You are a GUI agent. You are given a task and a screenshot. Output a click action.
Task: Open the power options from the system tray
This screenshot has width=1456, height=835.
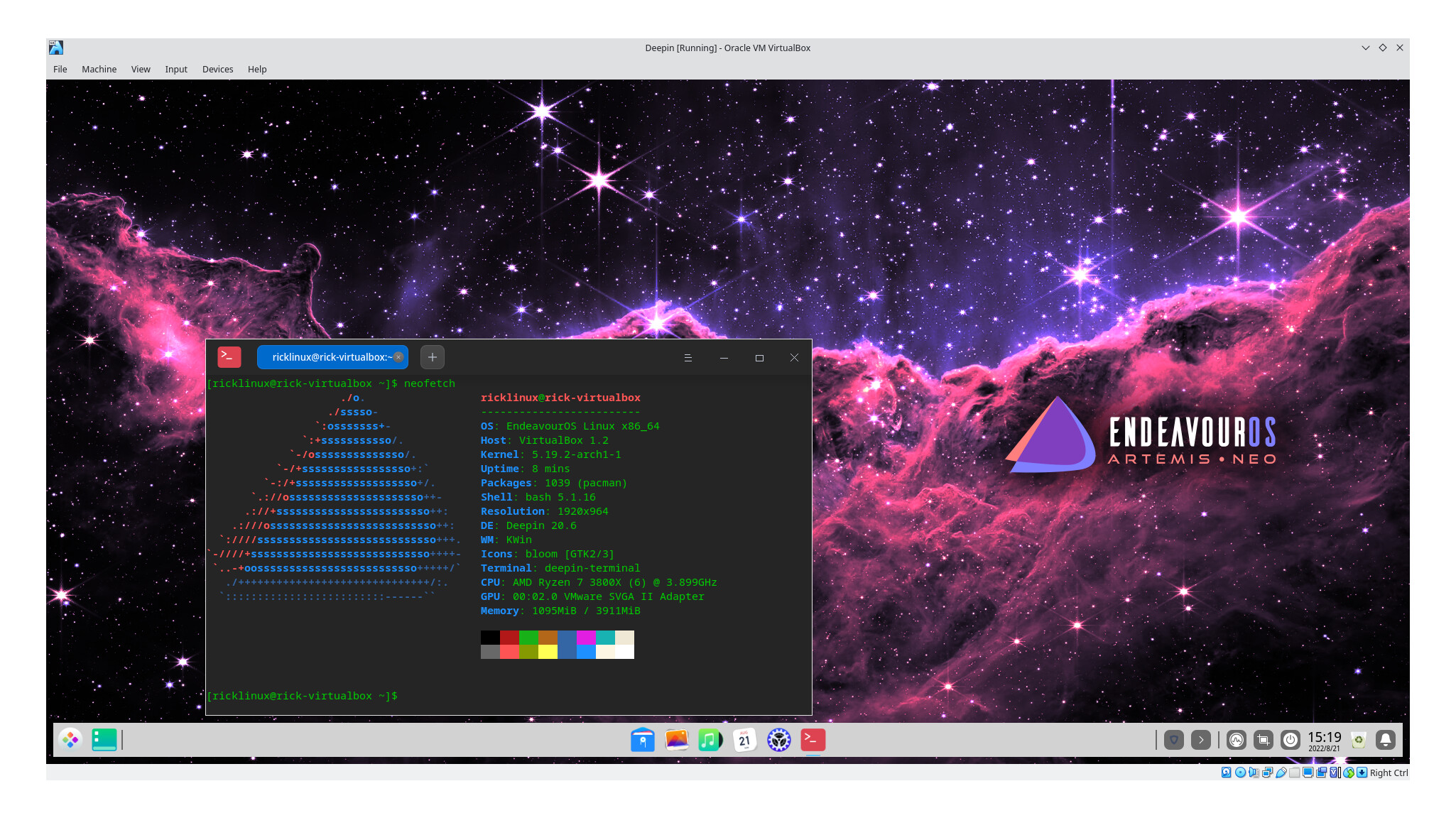1290,739
